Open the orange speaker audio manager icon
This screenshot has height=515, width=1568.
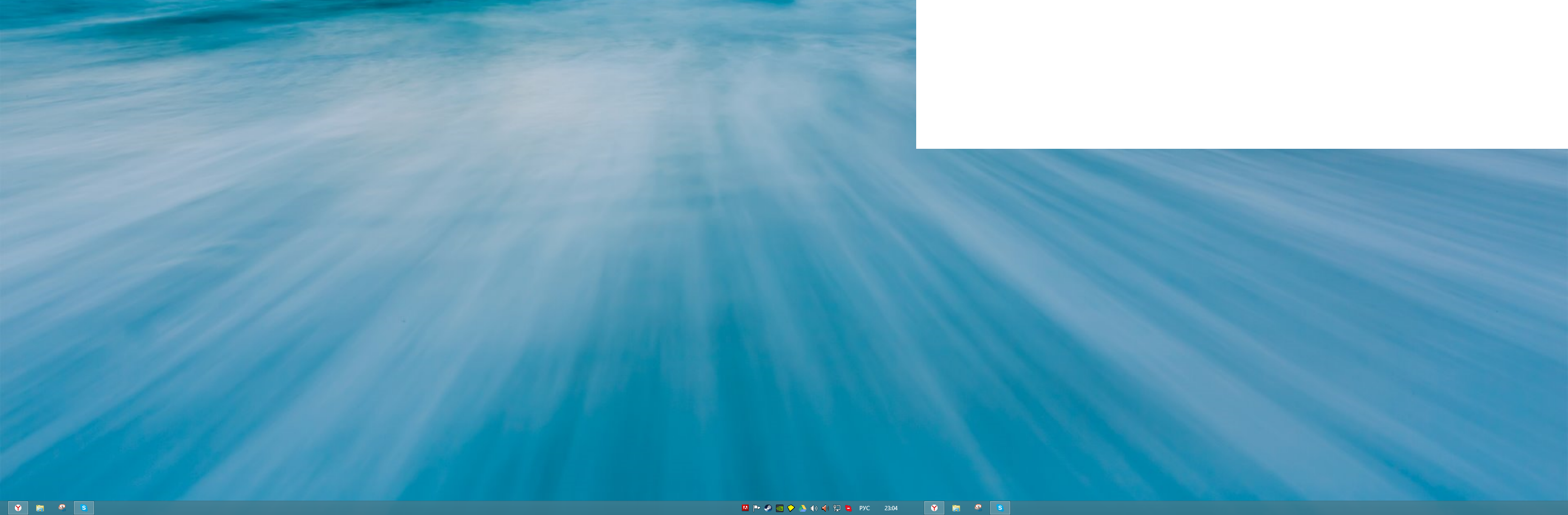coord(826,508)
